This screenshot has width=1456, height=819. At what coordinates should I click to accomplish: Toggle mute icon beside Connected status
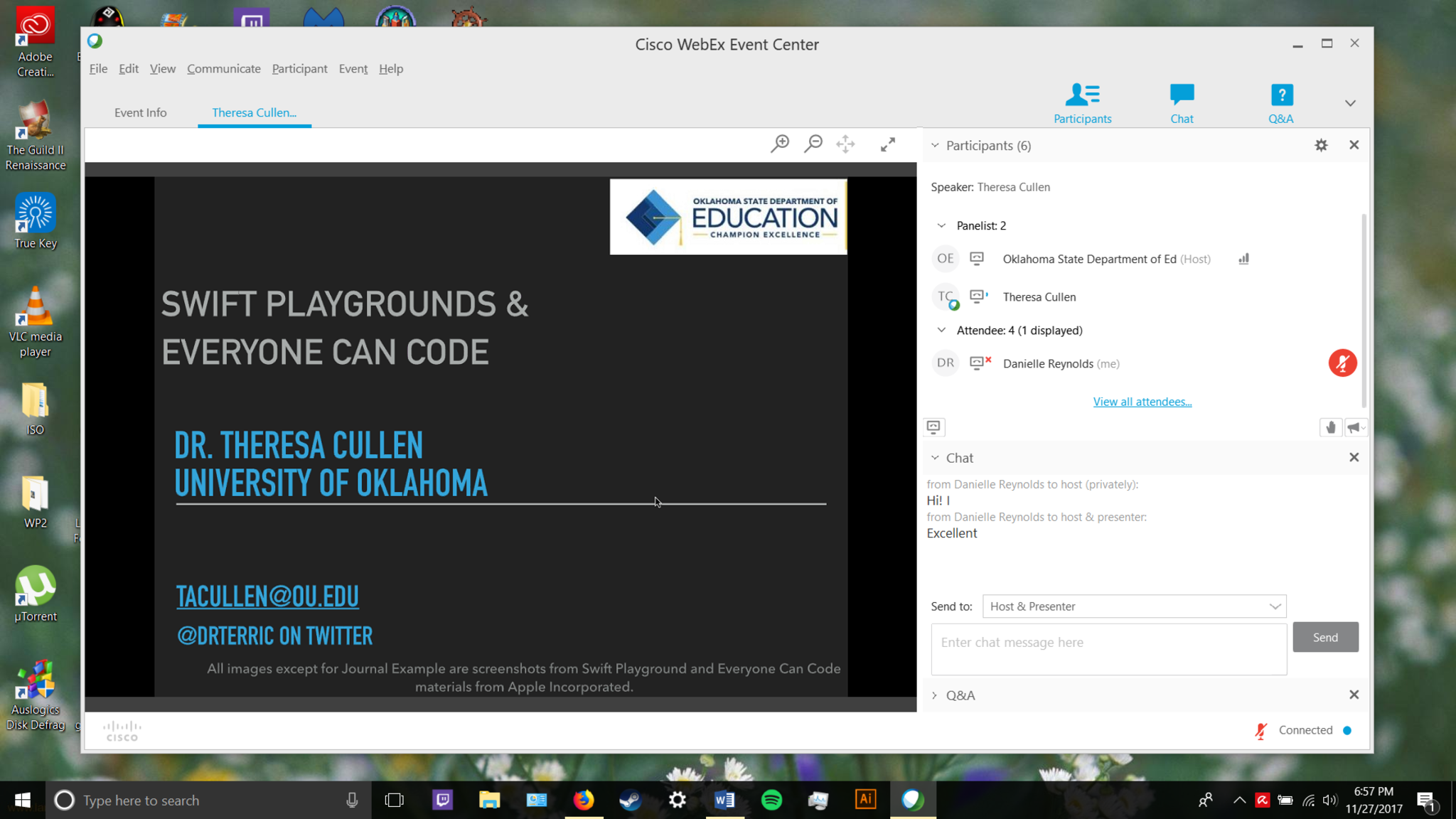(x=1260, y=730)
